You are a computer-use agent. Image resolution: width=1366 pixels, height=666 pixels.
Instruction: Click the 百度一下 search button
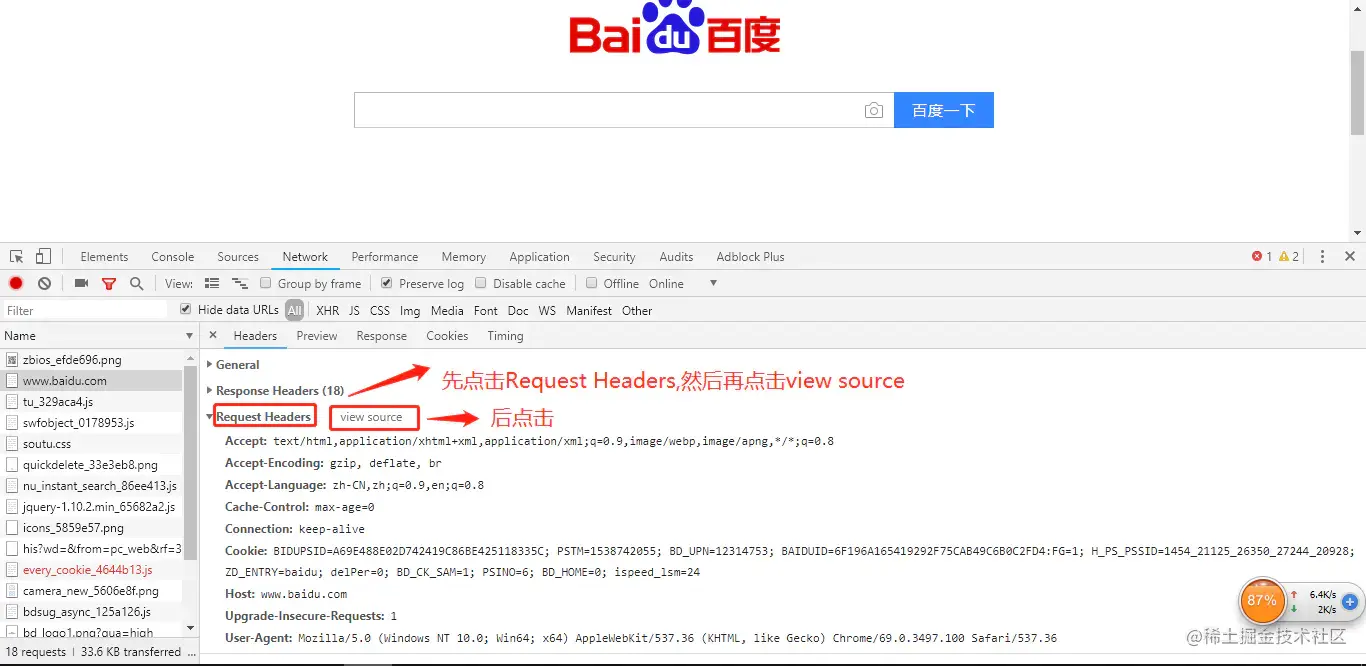(x=943, y=110)
